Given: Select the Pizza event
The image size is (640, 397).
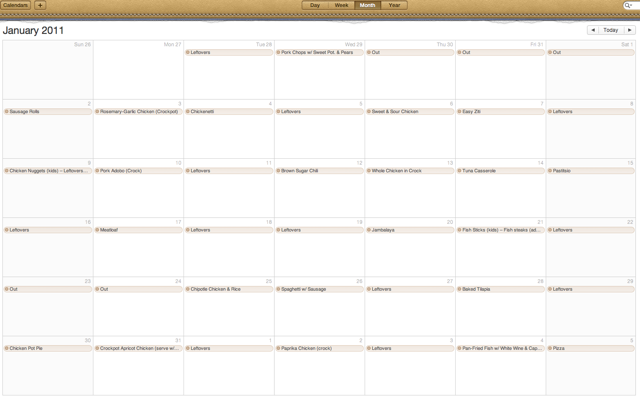Looking at the screenshot, I should coord(591,348).
